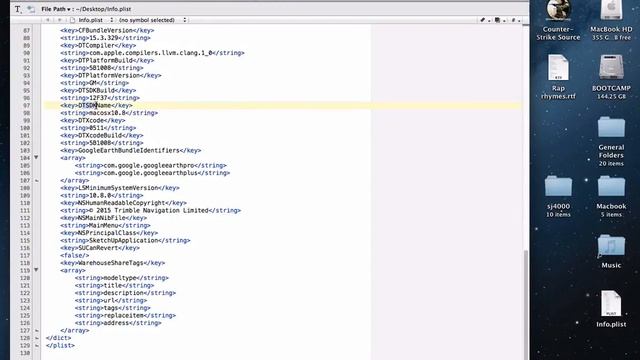Image resolution: width=640 pixels, height=360 pixels.
Task: Collapse the array fold triangle at line 104
Action: (36, 158)
